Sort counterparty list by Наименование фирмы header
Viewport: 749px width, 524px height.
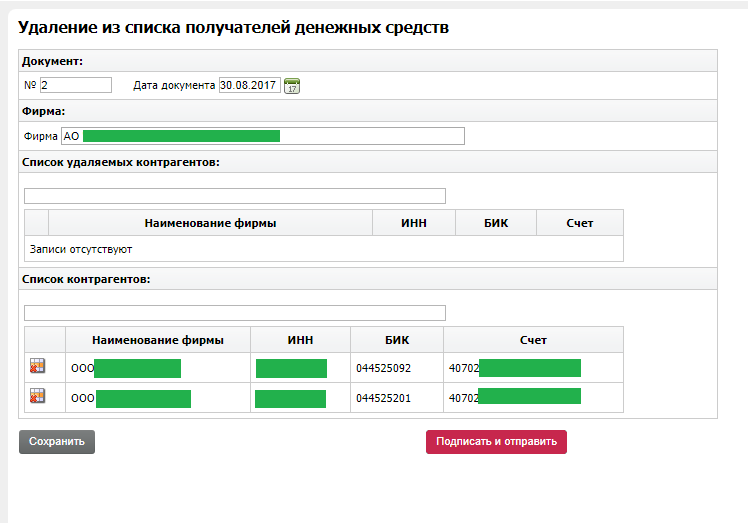(x=158, y=340)
